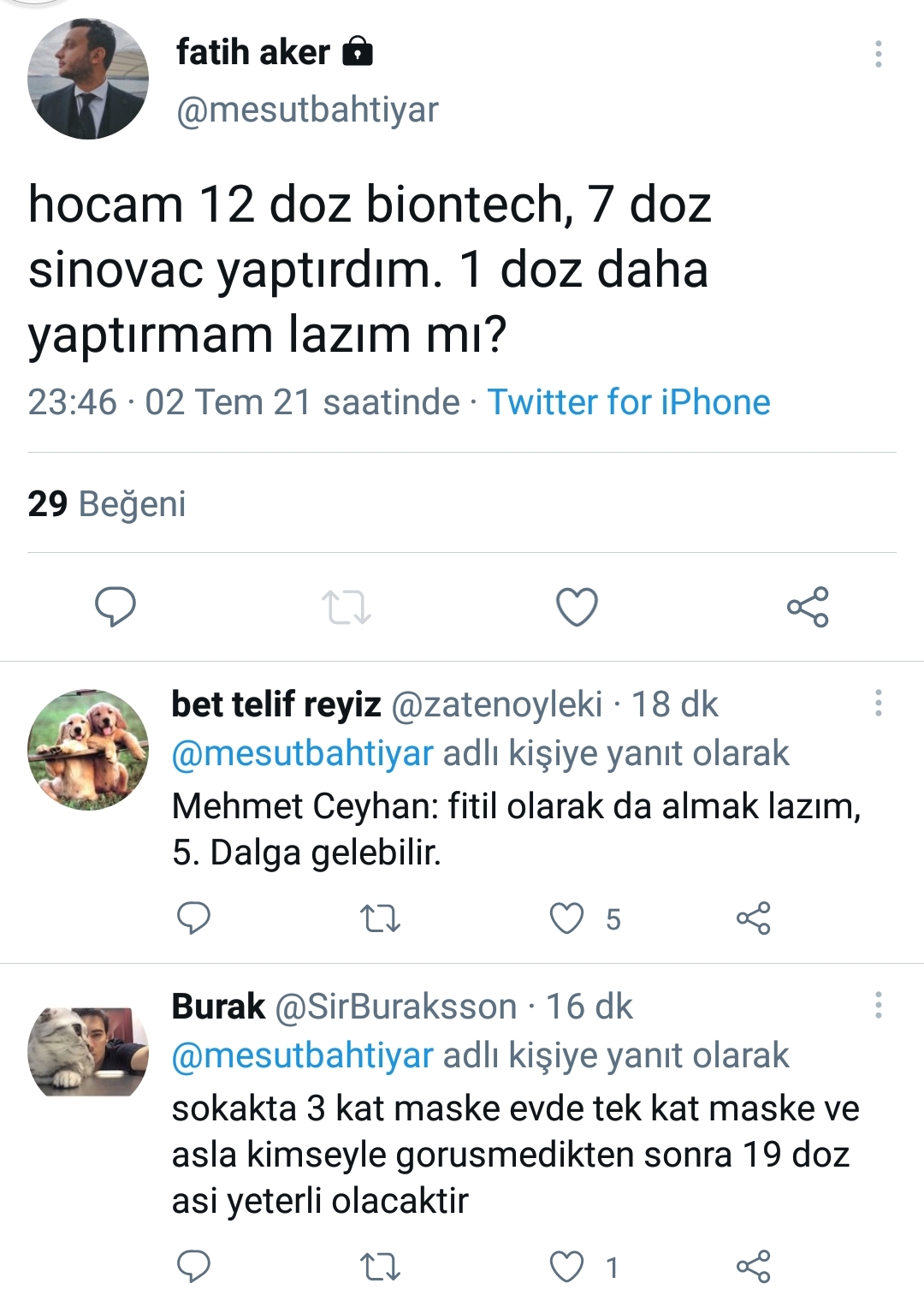Open more options on bet telif reyiz reply
924x1307 pixels.
(x=878, y=703)
